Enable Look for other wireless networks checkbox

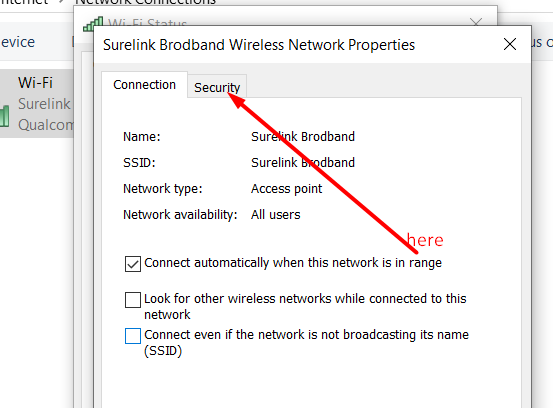click(x=133, y=300)
